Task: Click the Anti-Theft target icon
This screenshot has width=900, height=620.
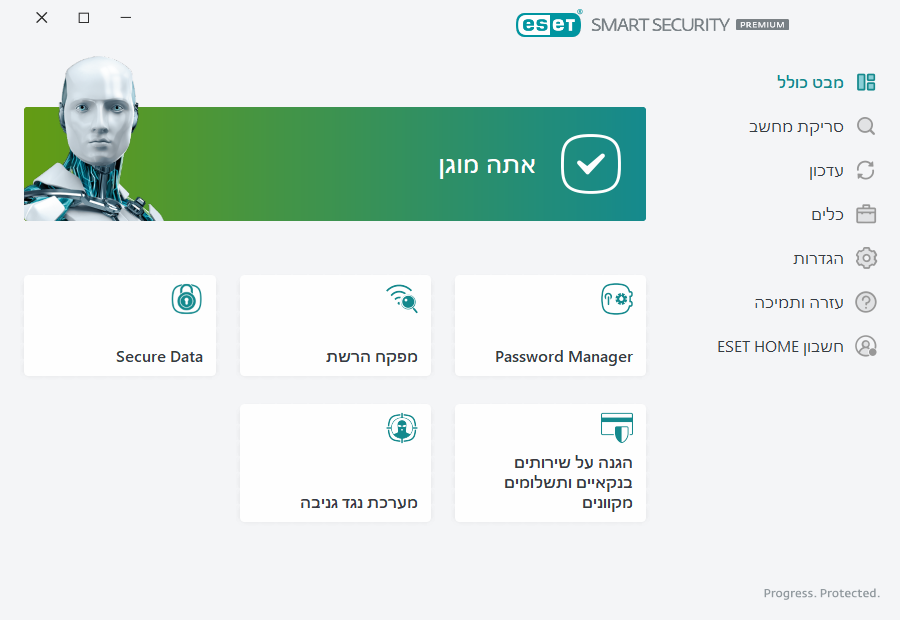Action: [402, 428]
